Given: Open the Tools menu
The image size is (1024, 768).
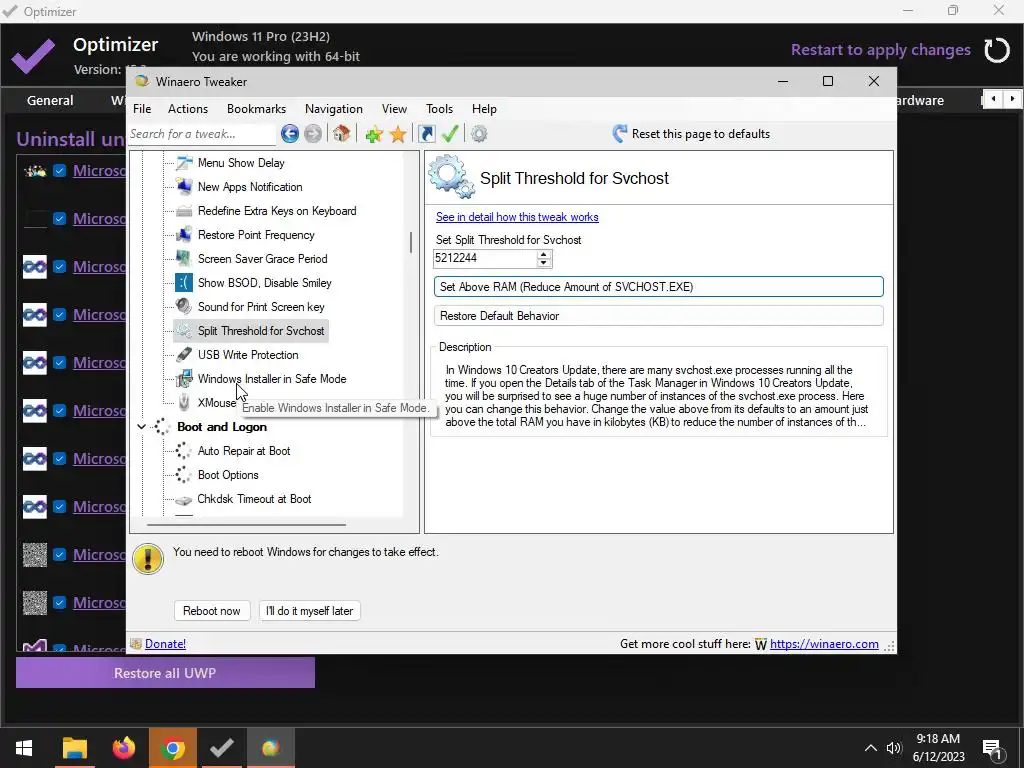Looking at the screenshot, I should pyautogui.click(x=440, y=109).
